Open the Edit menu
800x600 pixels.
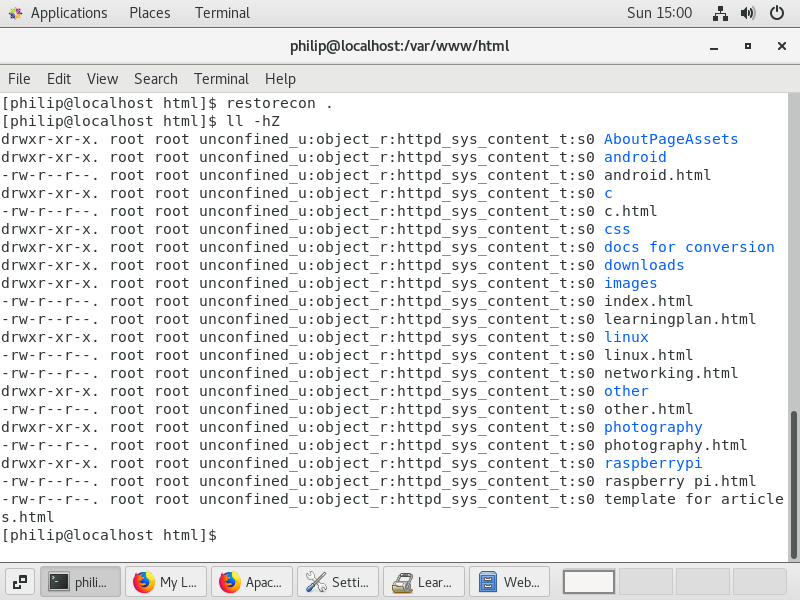tap(59, 79)
